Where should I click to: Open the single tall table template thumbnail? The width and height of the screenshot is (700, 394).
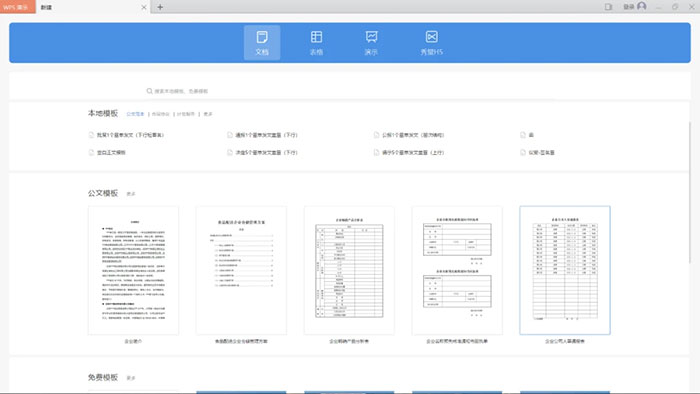[x=349, y=270]
